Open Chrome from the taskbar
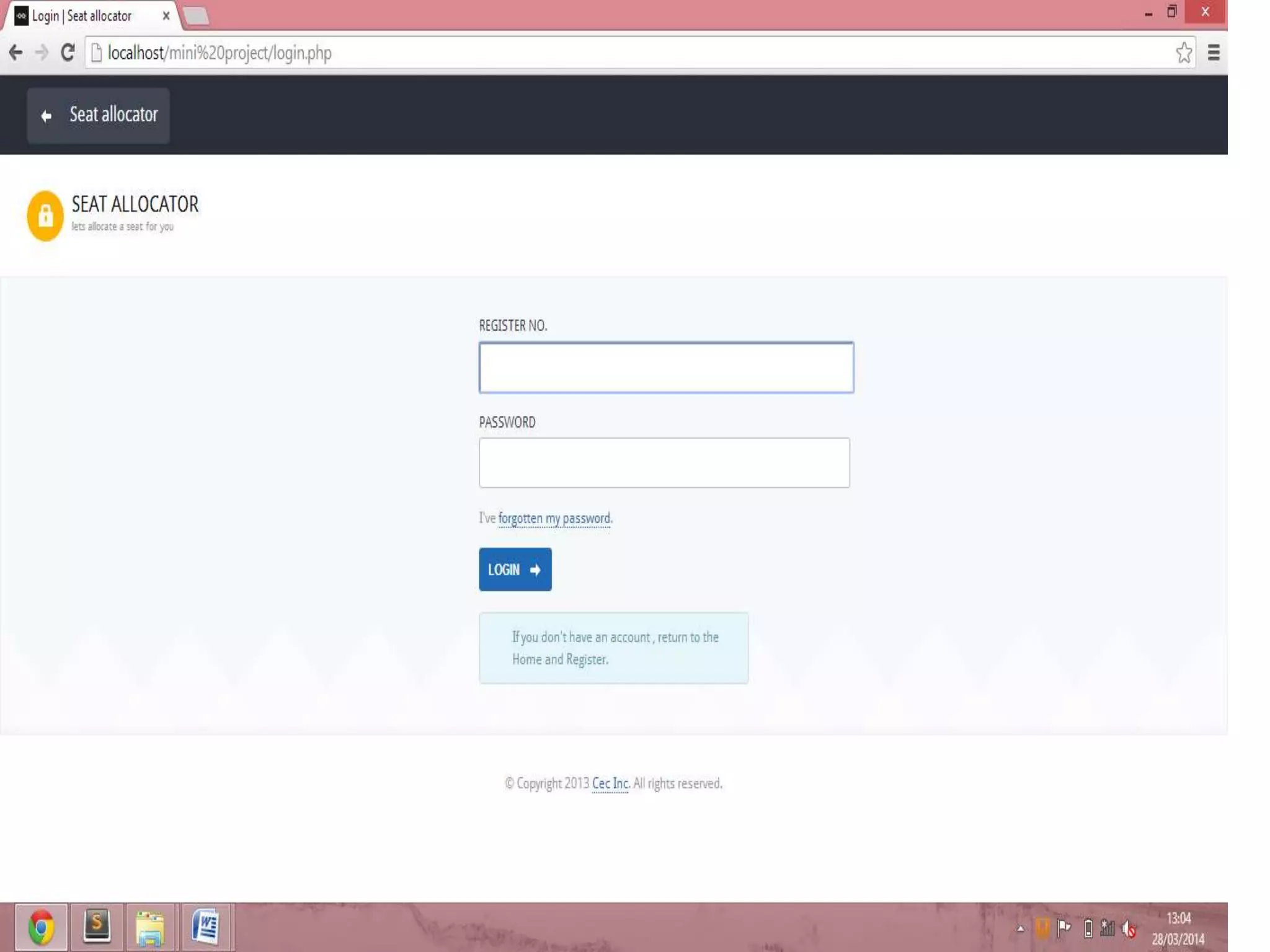The image size is (1270, 952). (41, 927)
